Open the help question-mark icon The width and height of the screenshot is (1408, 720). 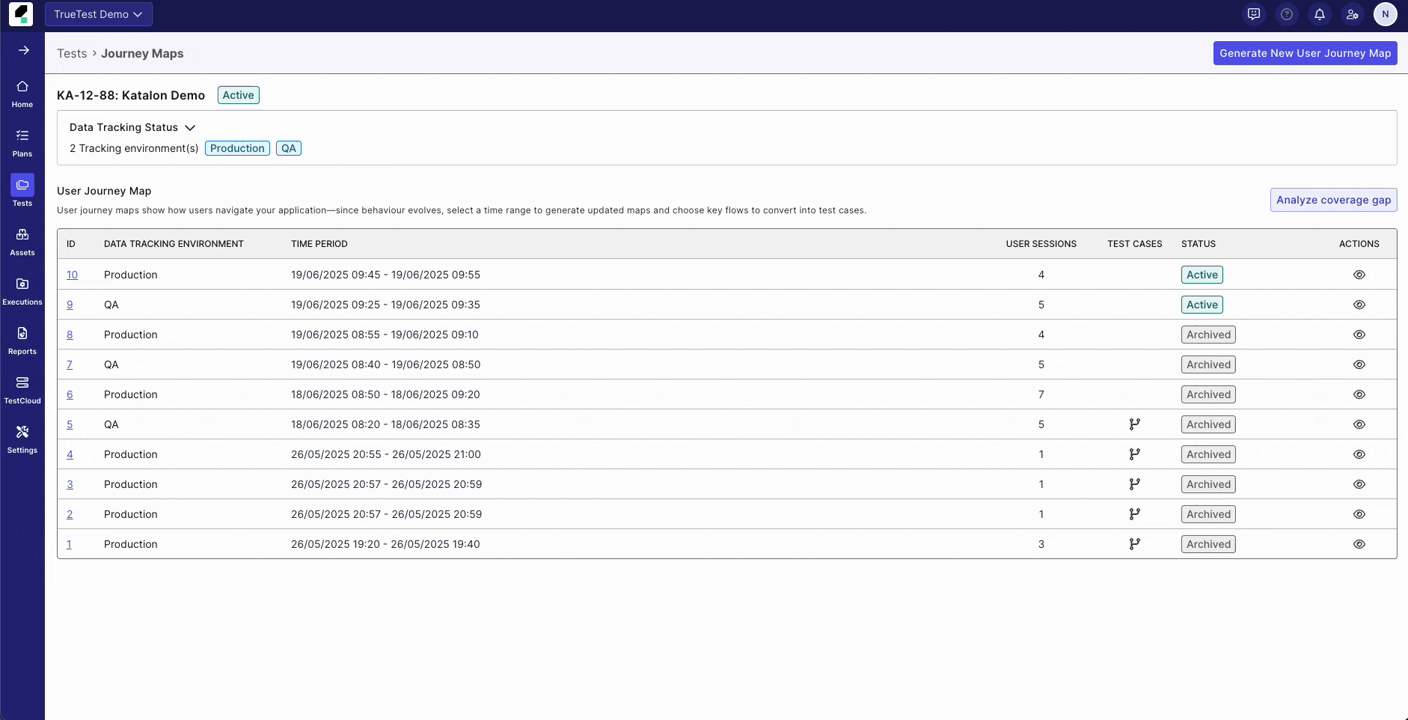(x=1287, y=14)
